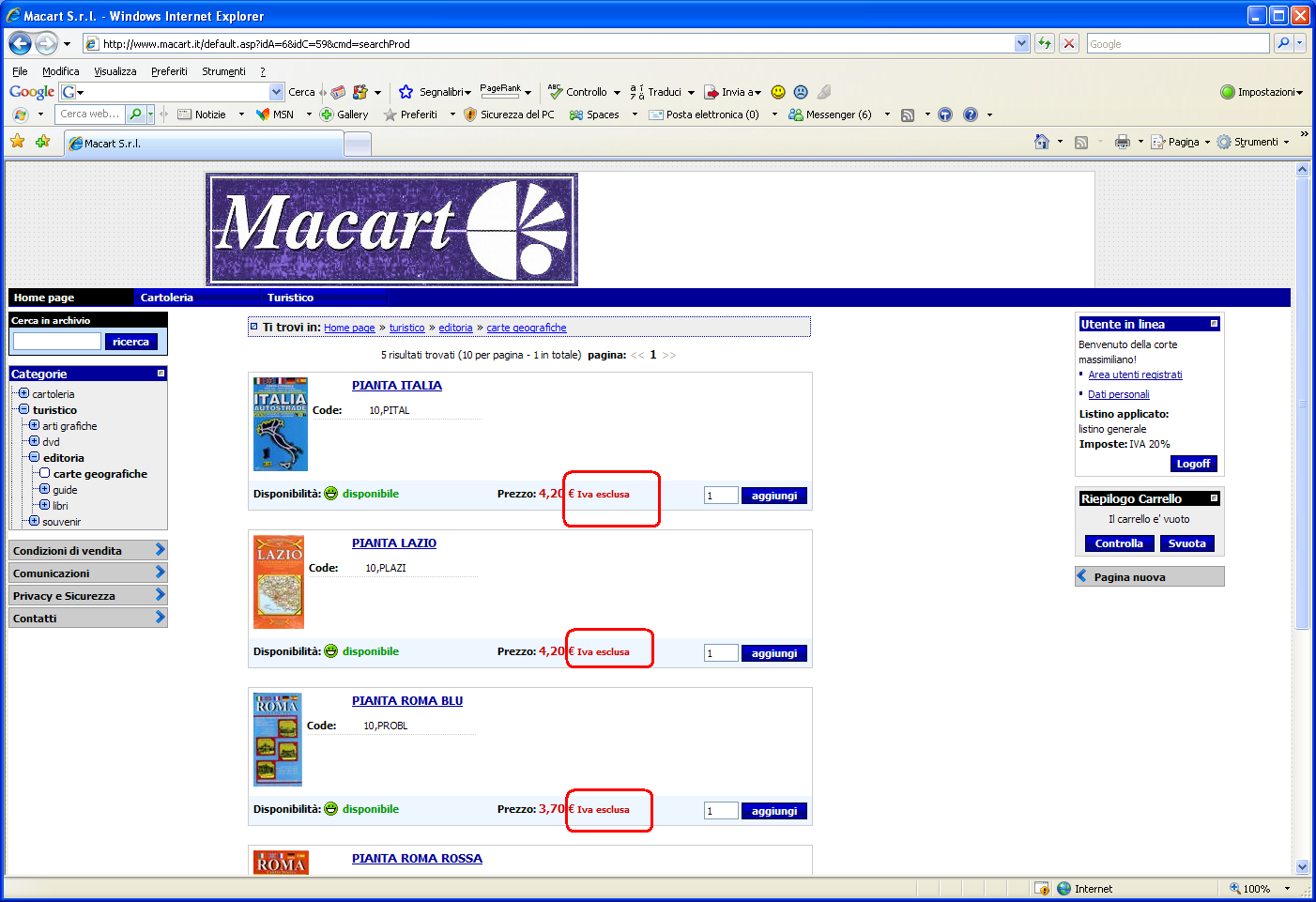
Task: Click the browser Forward arrow button
Action: (x=47, y=43)
